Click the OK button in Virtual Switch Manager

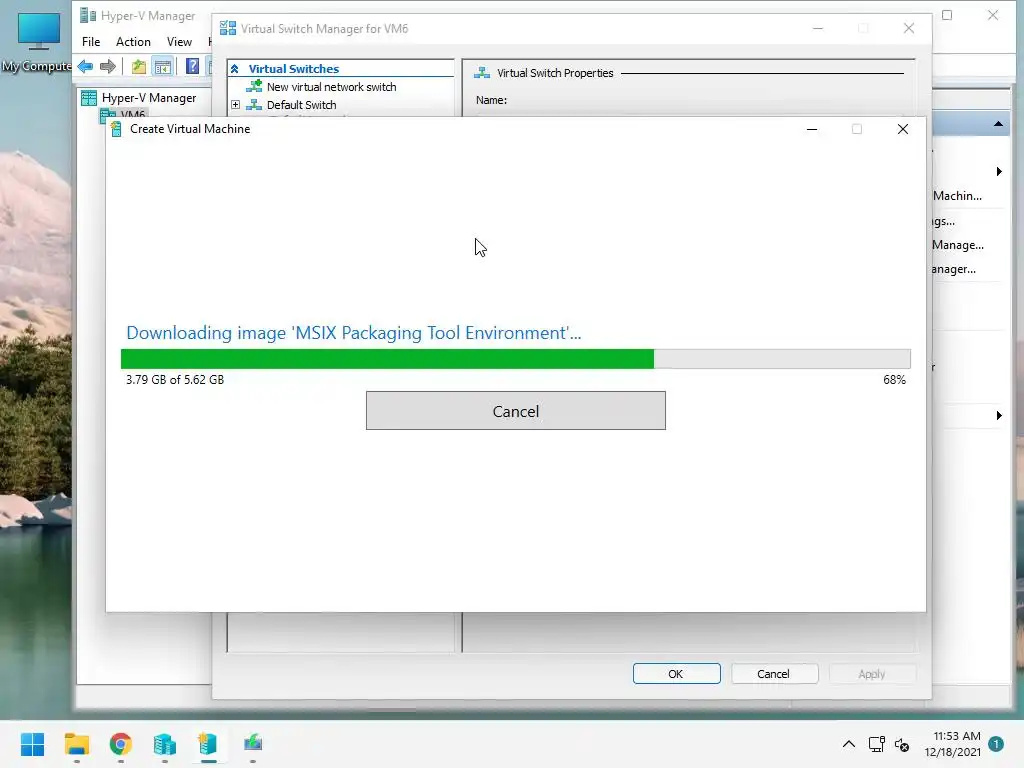tap(677, 673)
